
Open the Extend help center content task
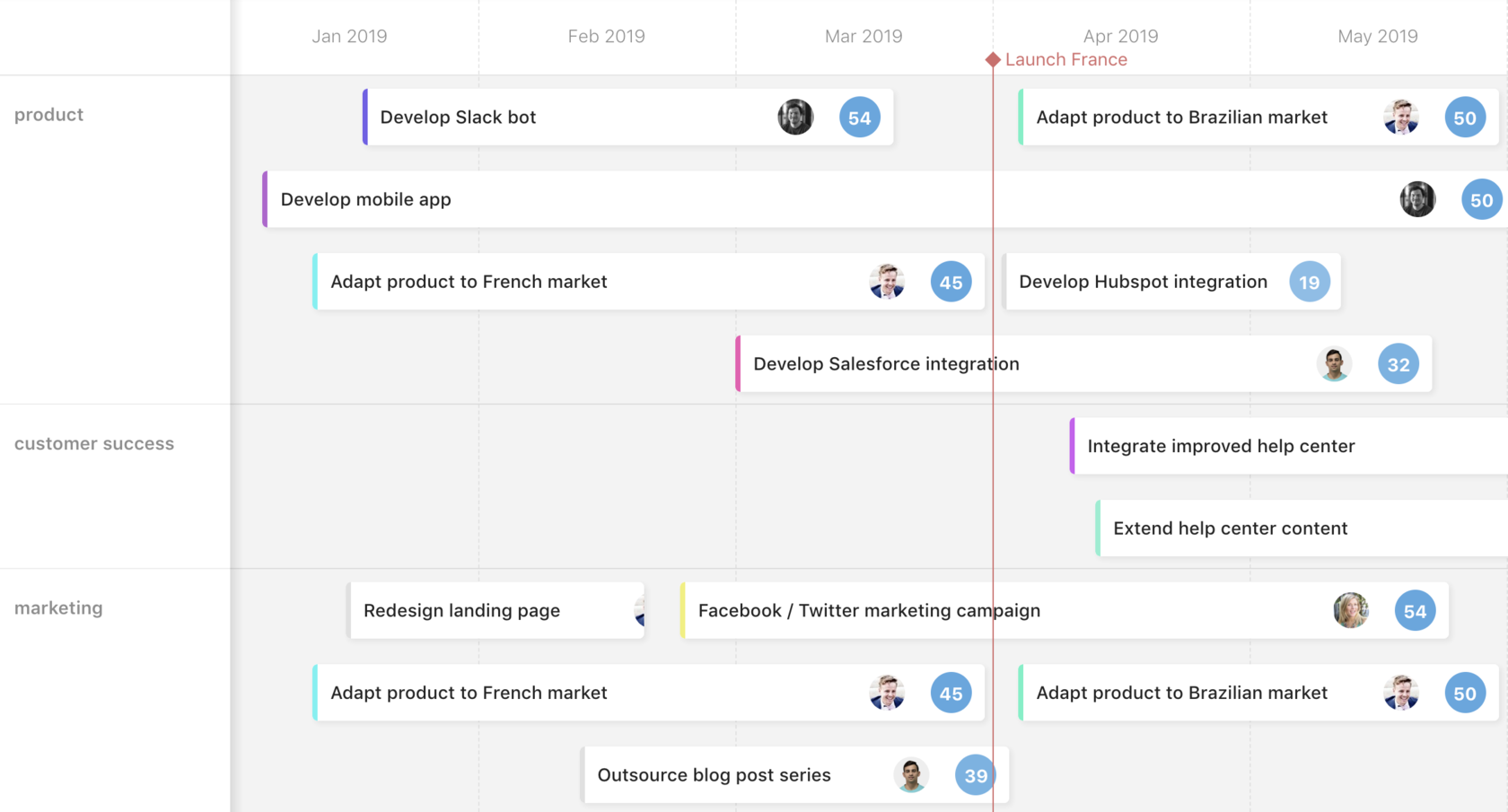[x=1230, y=528]
